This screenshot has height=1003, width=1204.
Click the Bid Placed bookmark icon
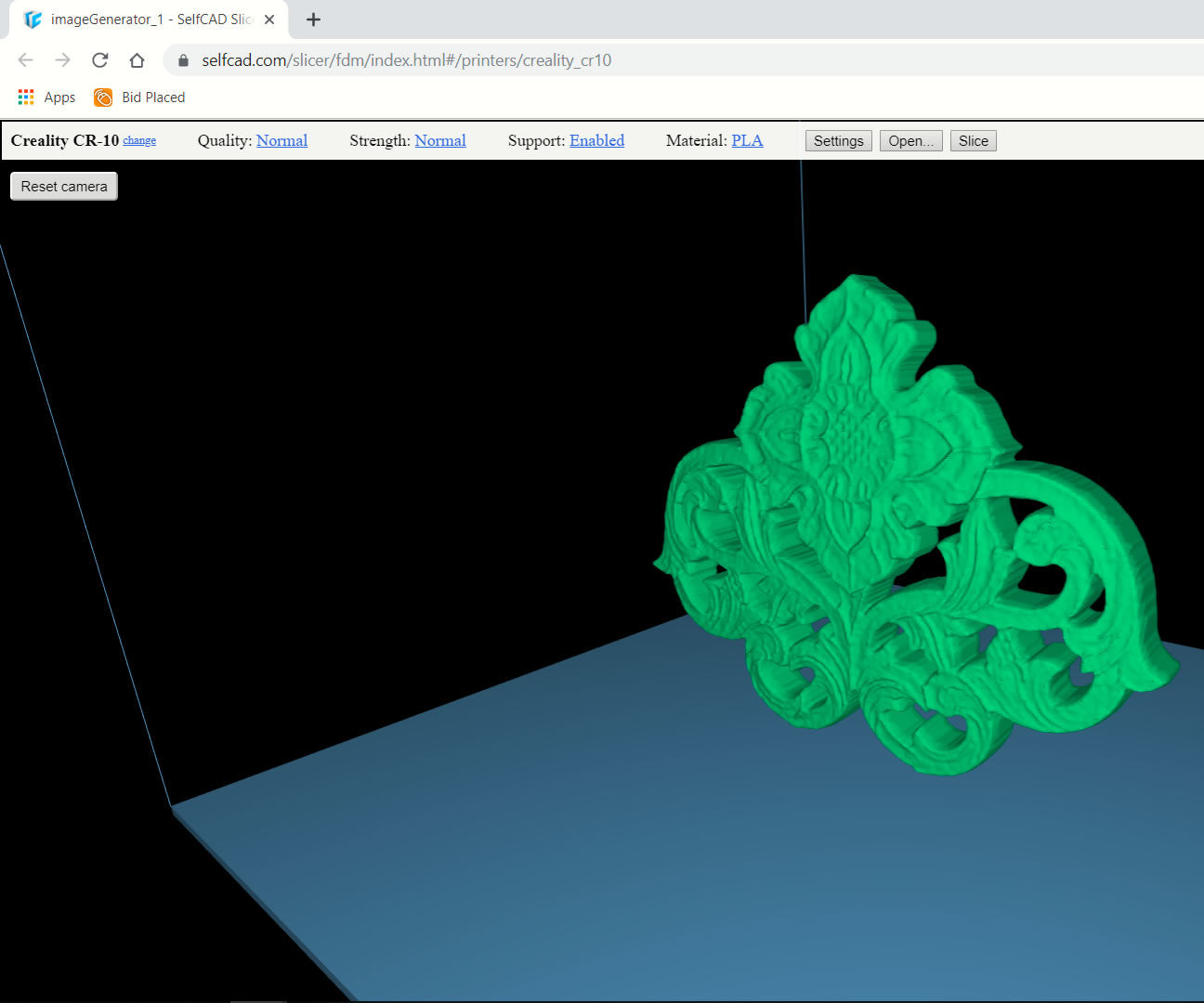(x=102, y=97)
